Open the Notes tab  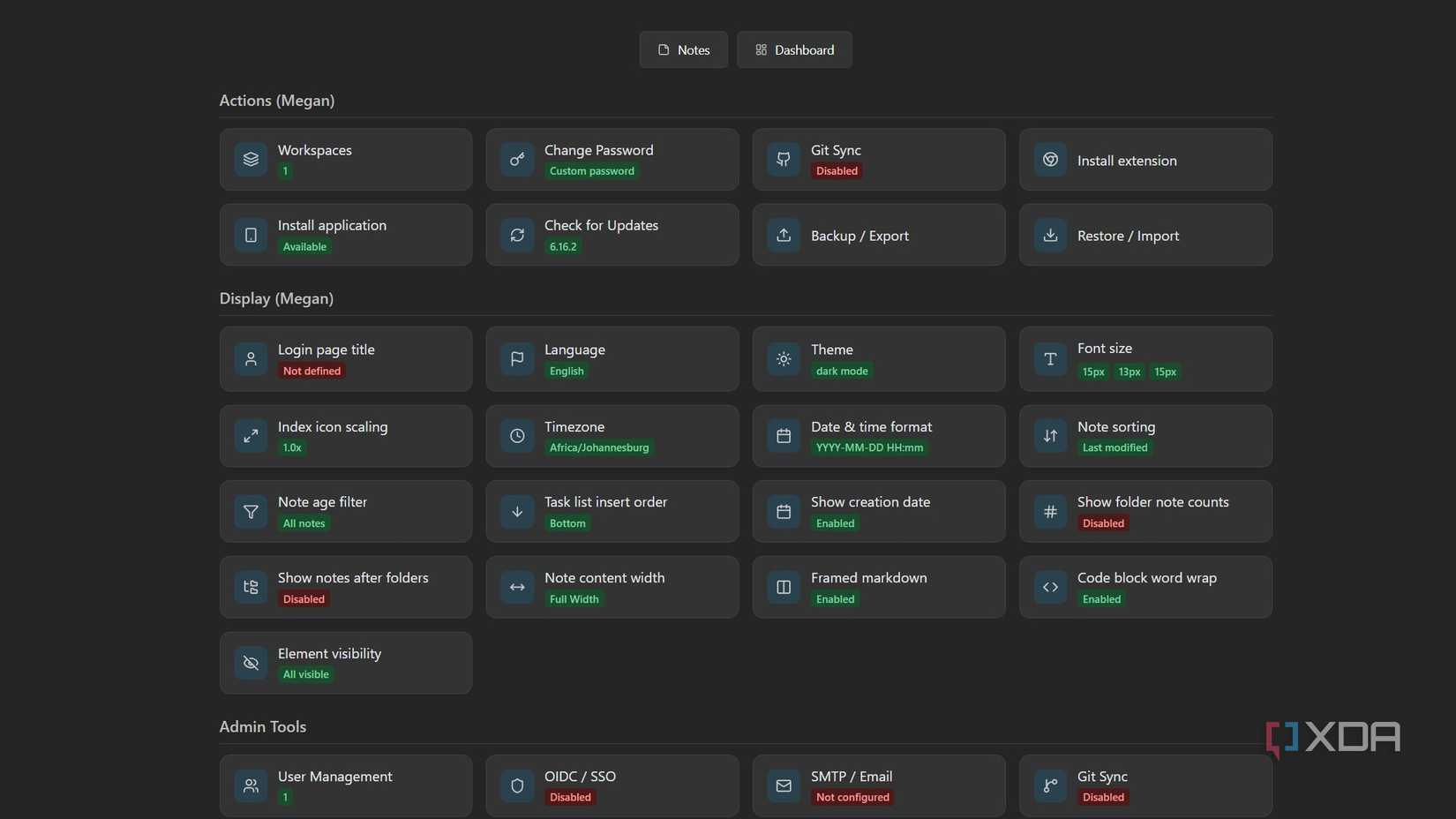click(x=684, y=49)
